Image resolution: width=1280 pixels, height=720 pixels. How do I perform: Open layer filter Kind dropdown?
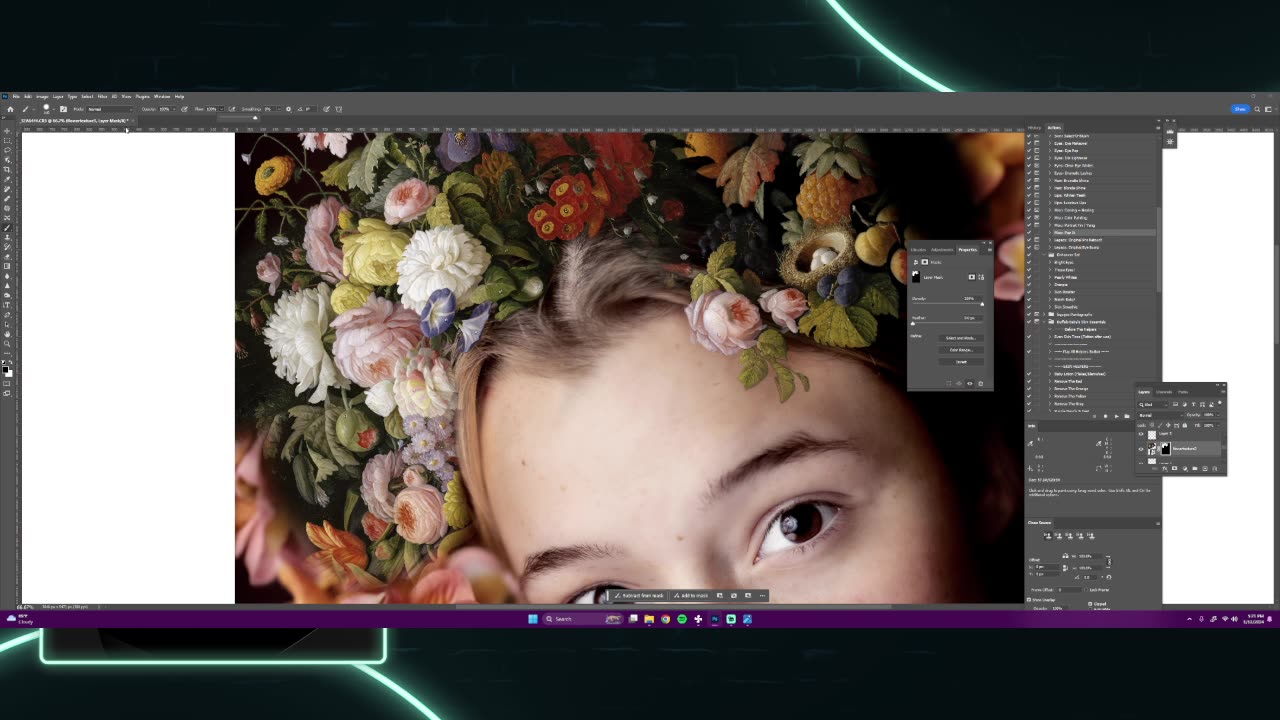[x=1153, y=404]
